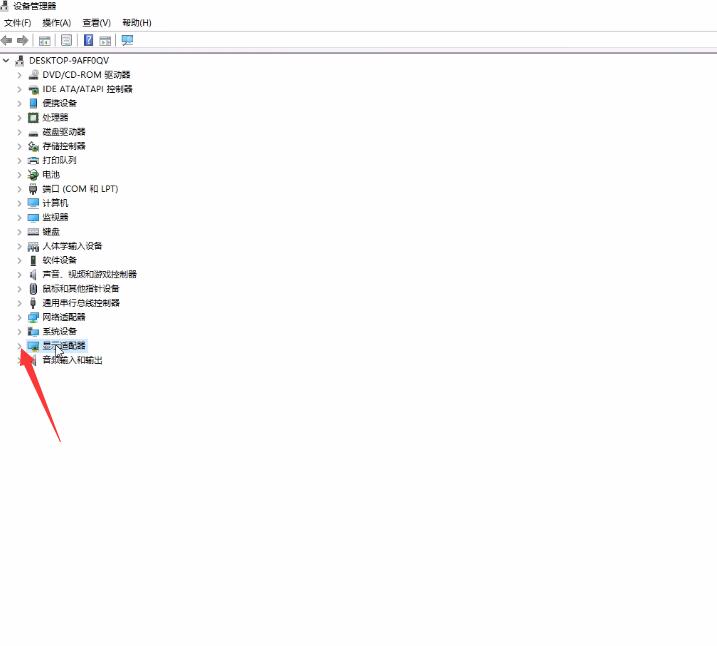The width and height of the screenshot is (717, 646).
Task: Click the 显示适配器 display adapter icon
Action: coord(33,346)
